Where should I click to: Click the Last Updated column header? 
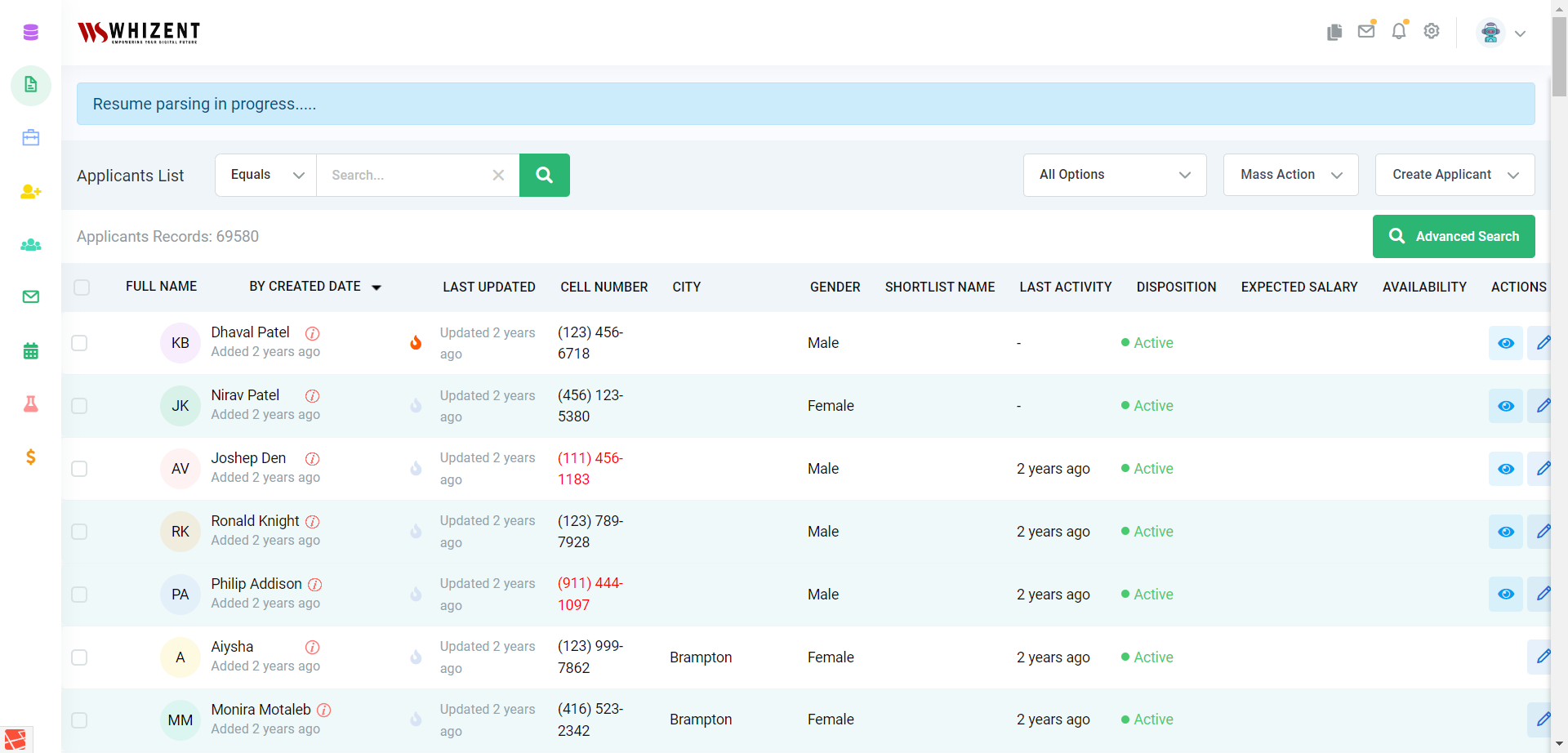pyautogui.click(x=489, y=287)
